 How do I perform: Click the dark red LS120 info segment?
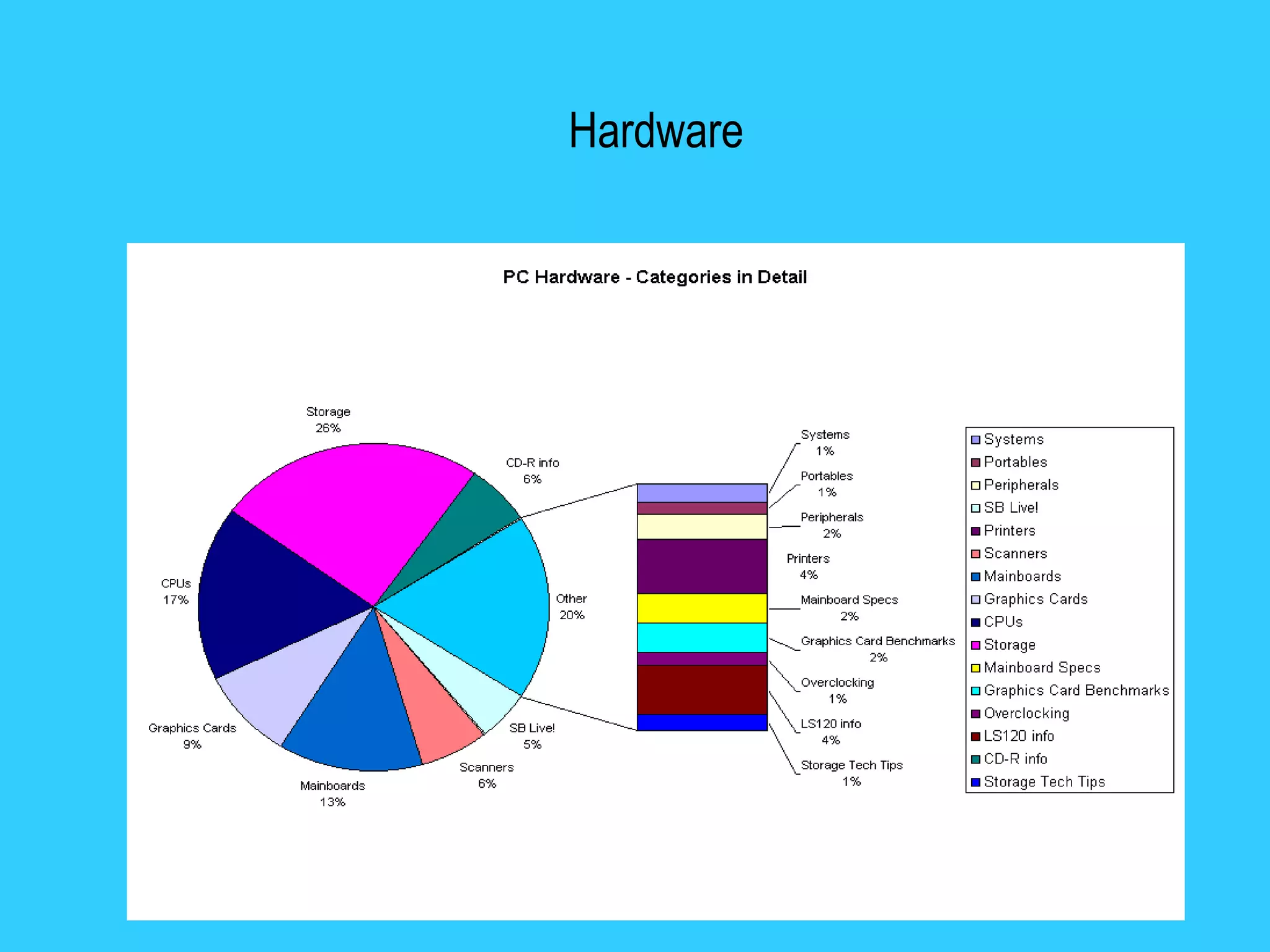coord(702,689)
